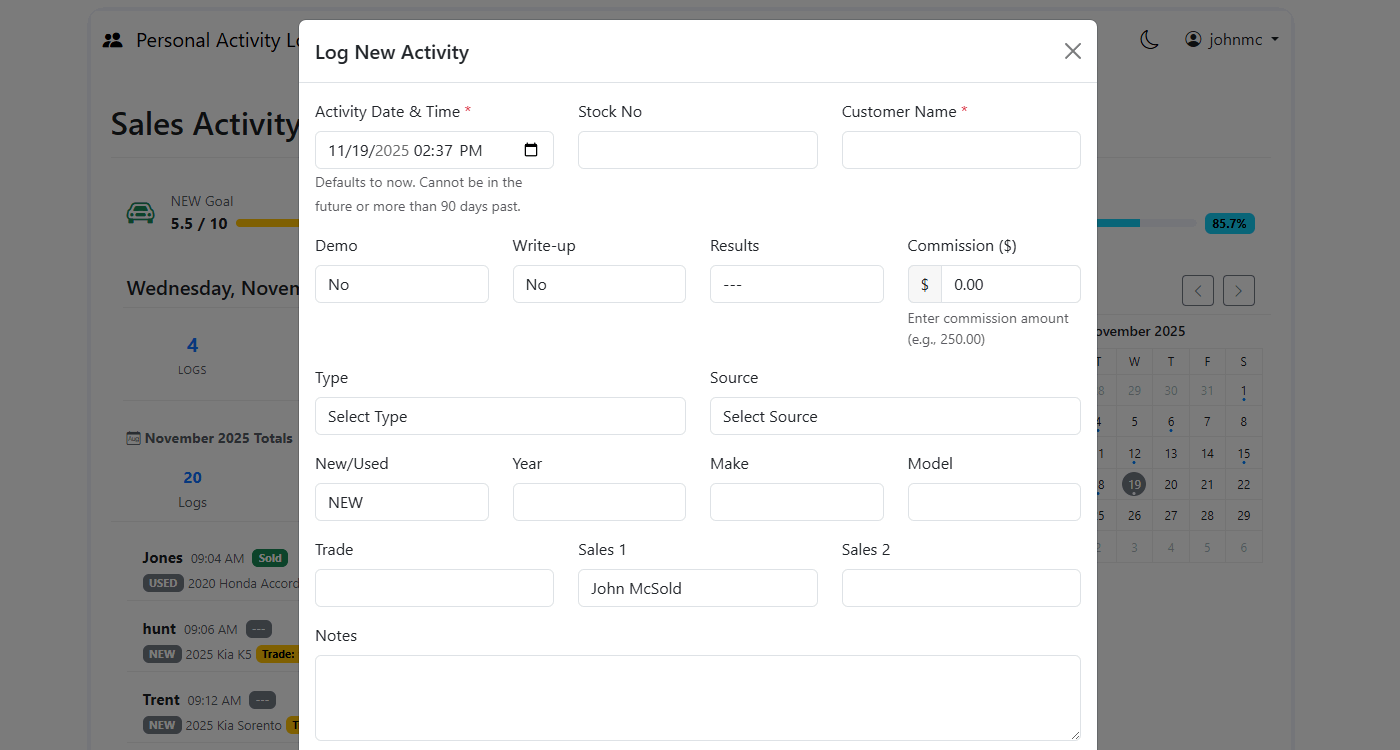Click the calendar icon by November 2025 Totals
Image resolution: width=1400 pixels, height=750 pixels.
[x=132, y=438]
